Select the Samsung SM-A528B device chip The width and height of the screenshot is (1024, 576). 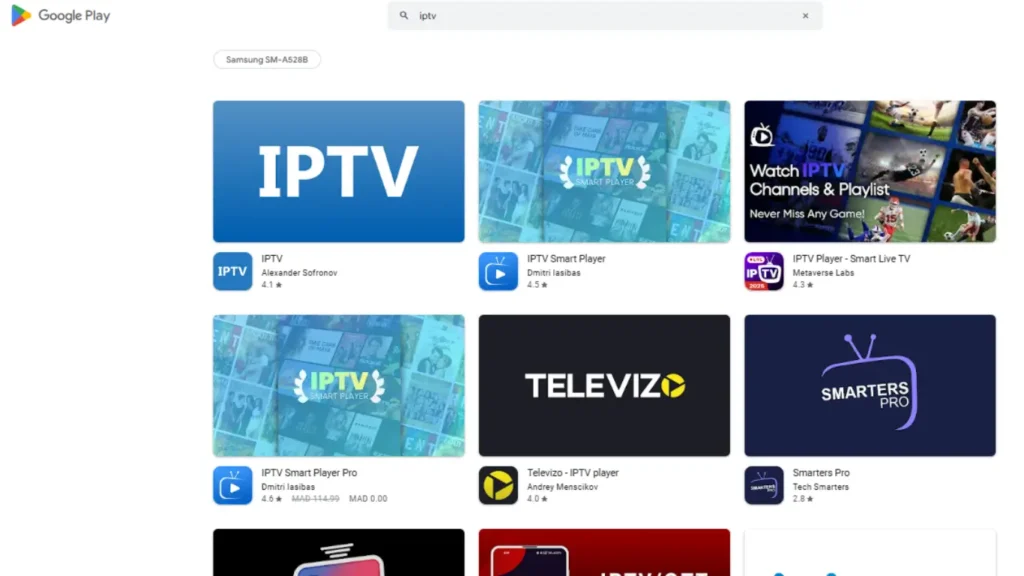[266, 60]
